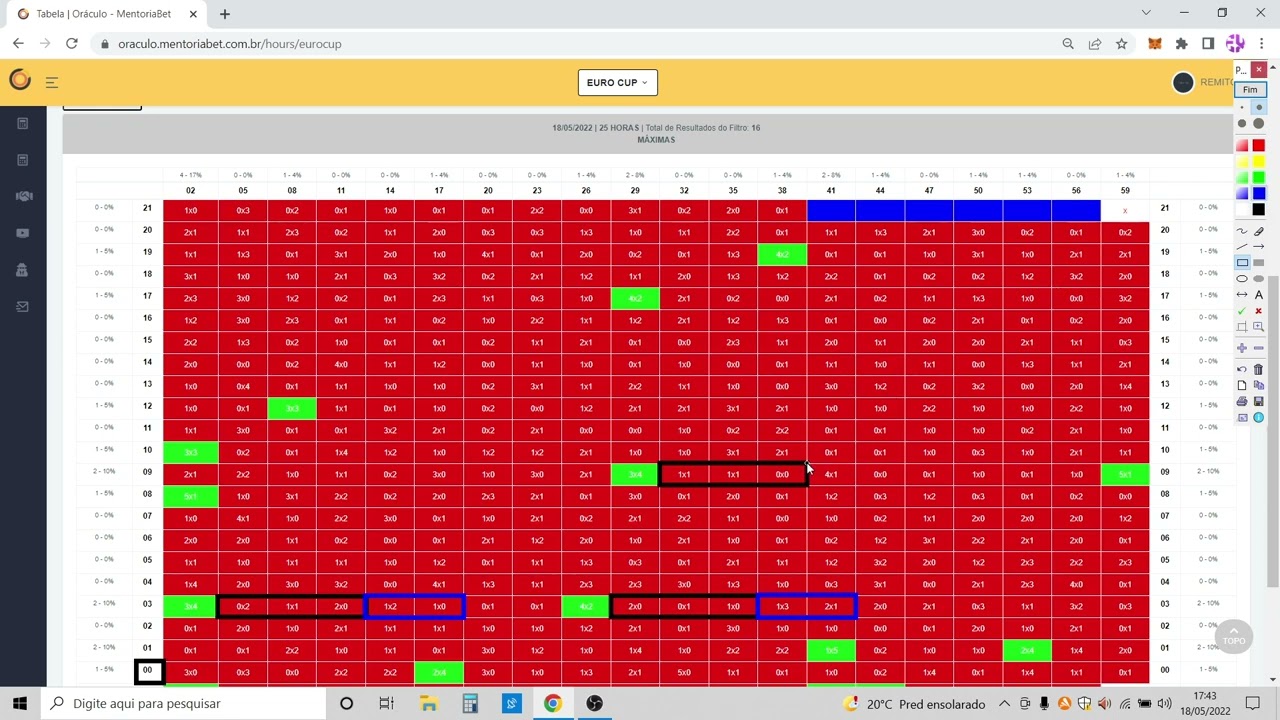Click the MentoriaBet orange logo
1280x720 pixels.
pos(20,80)
